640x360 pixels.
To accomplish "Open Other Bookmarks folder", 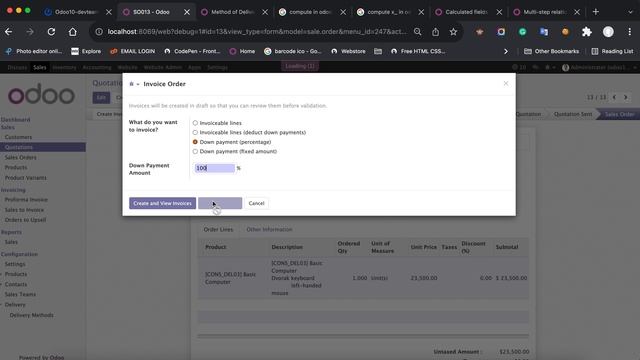I will pos(551,51).
